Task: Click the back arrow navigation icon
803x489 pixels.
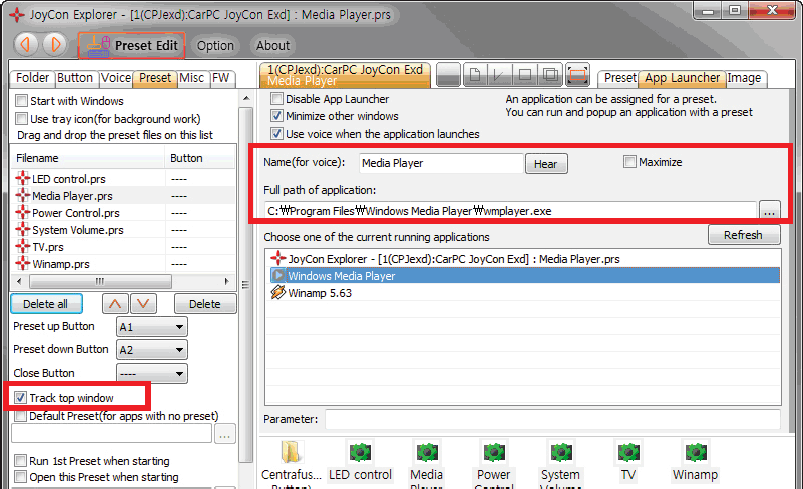Action: [26, 45]
